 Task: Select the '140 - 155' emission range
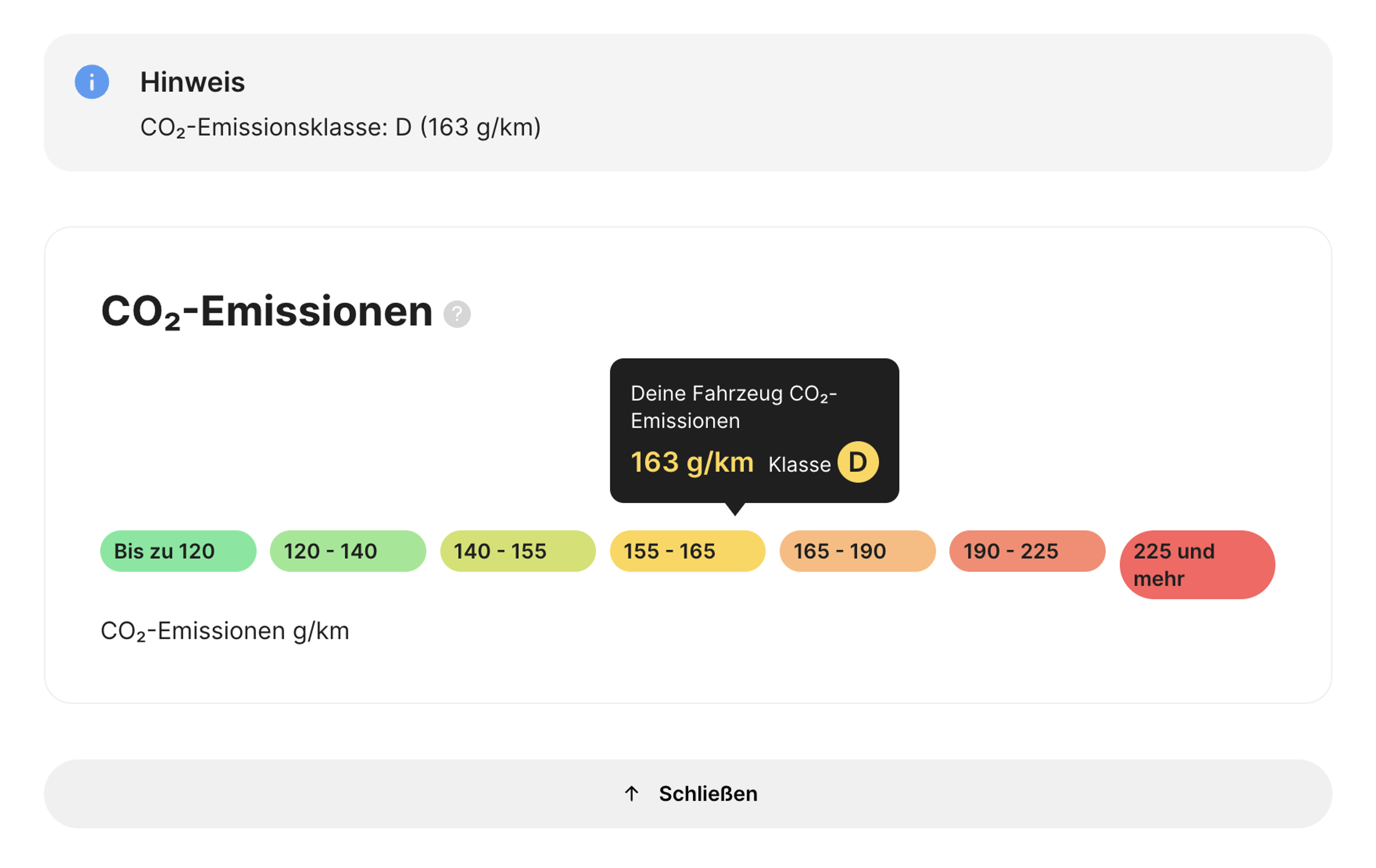click(x=518, y=551)
